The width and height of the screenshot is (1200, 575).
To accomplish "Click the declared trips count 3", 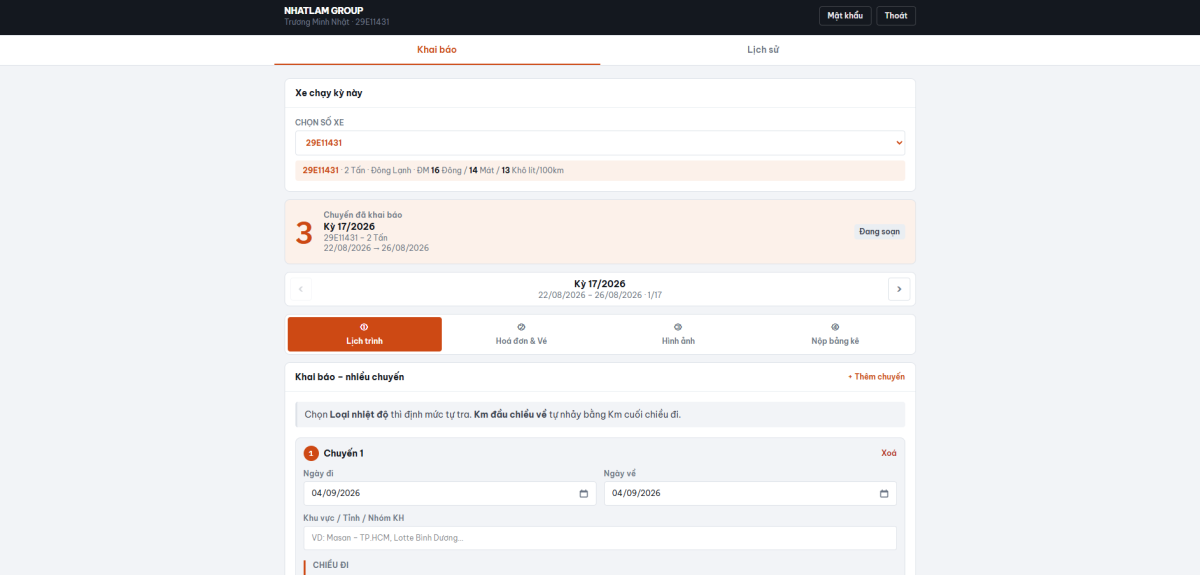I will click(x=304, y=233).
